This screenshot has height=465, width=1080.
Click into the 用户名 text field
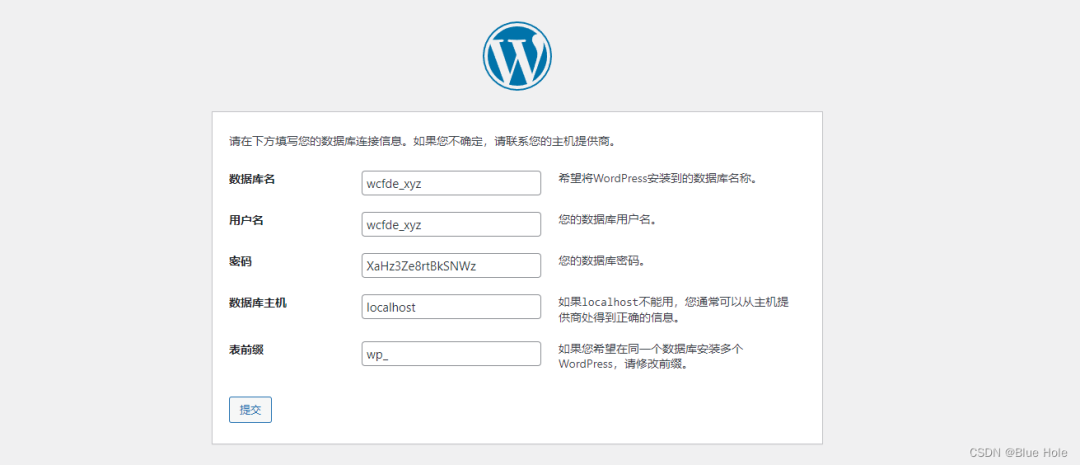coord(450,224)
